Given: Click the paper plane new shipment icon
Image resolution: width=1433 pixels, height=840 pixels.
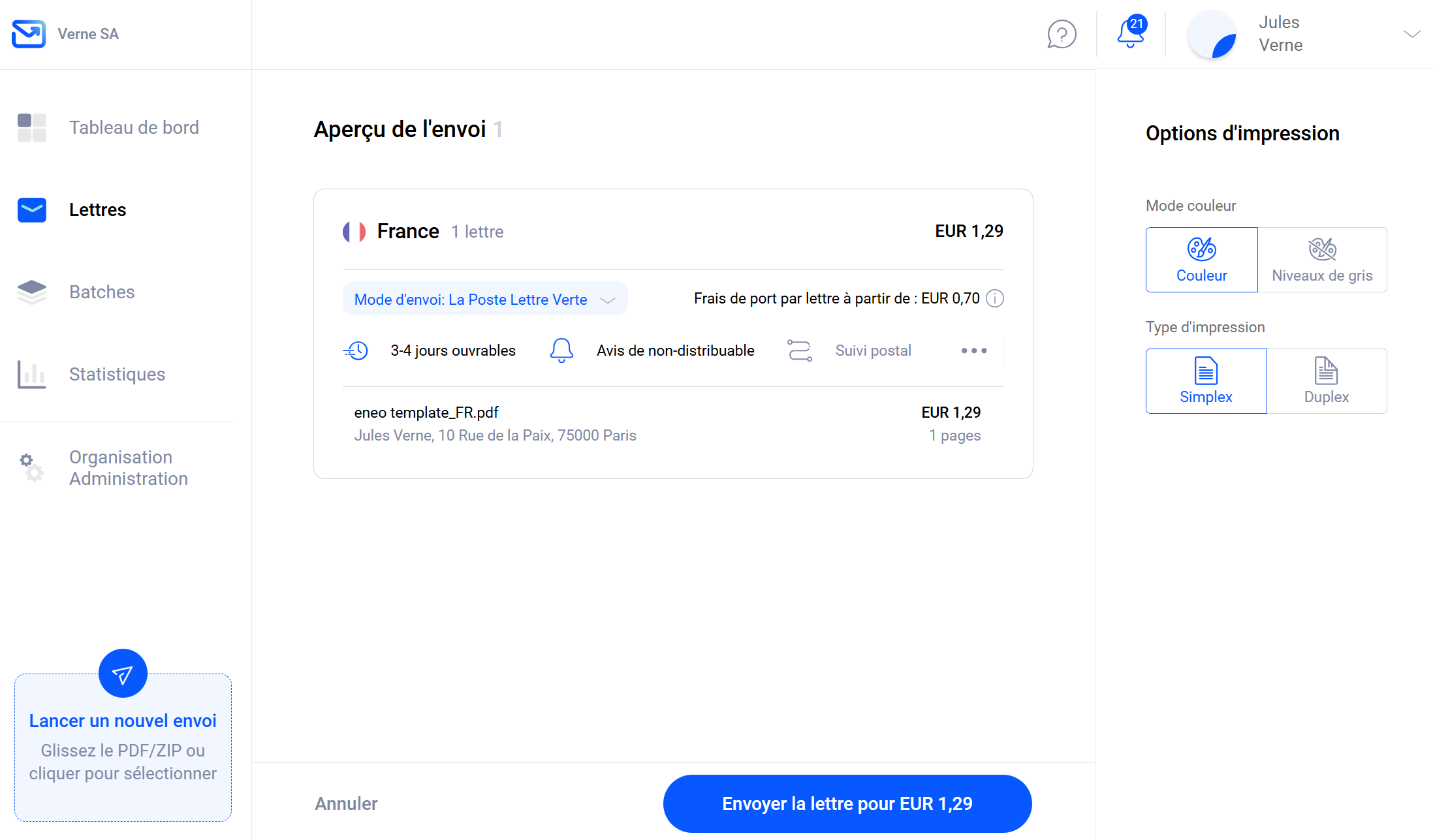Looking at the screenshot, I should (x=123, y=673).
